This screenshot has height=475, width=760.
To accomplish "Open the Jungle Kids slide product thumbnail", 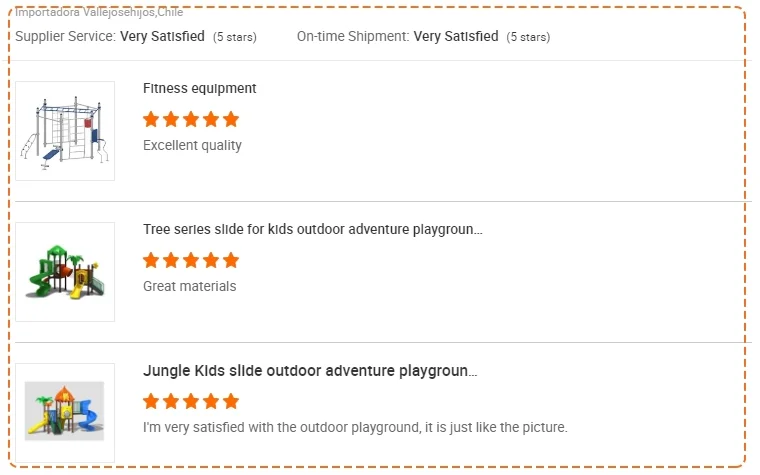I will pos(65,412).
